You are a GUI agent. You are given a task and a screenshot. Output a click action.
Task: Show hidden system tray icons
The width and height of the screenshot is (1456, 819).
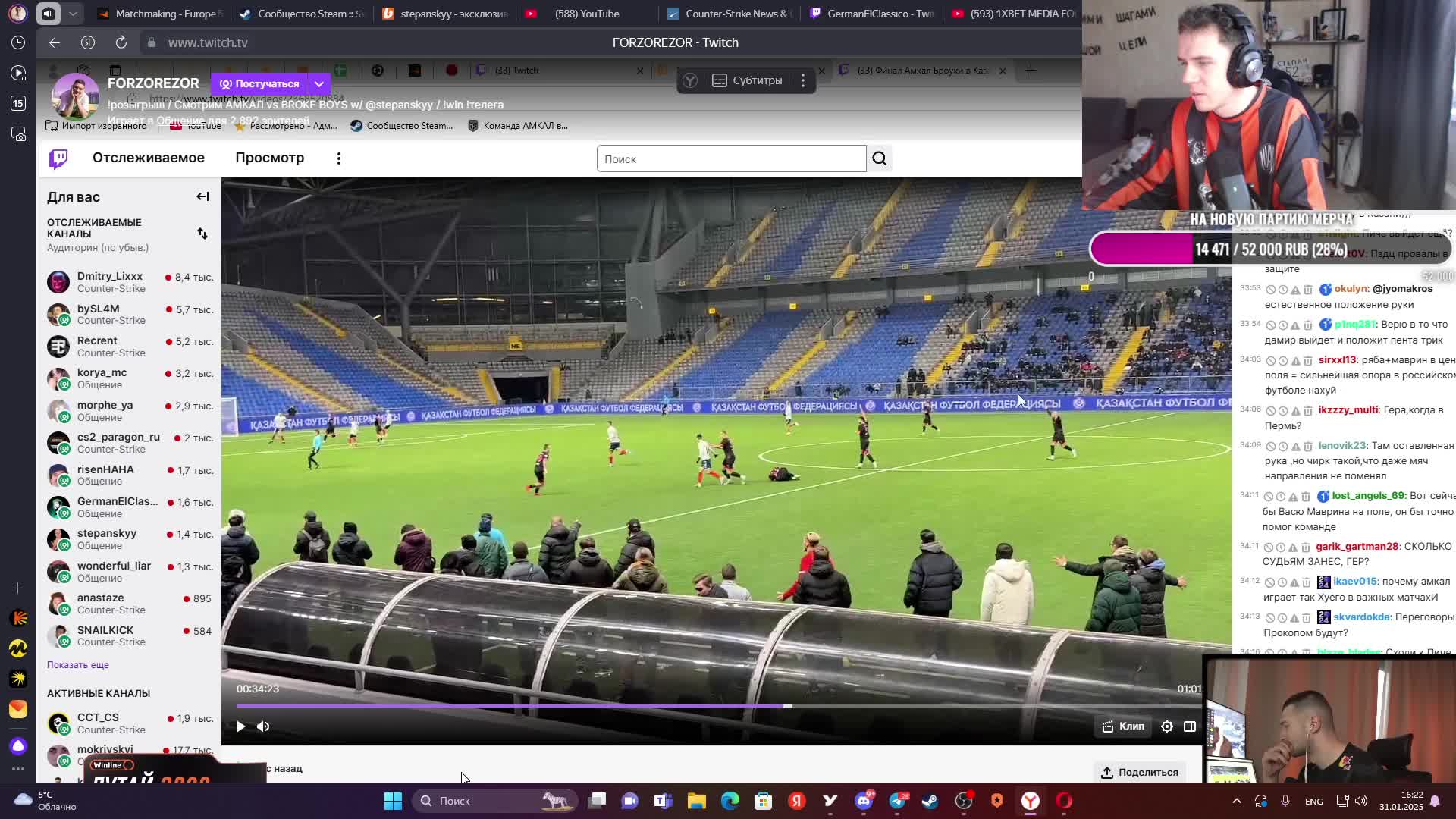coord(1237,801)
